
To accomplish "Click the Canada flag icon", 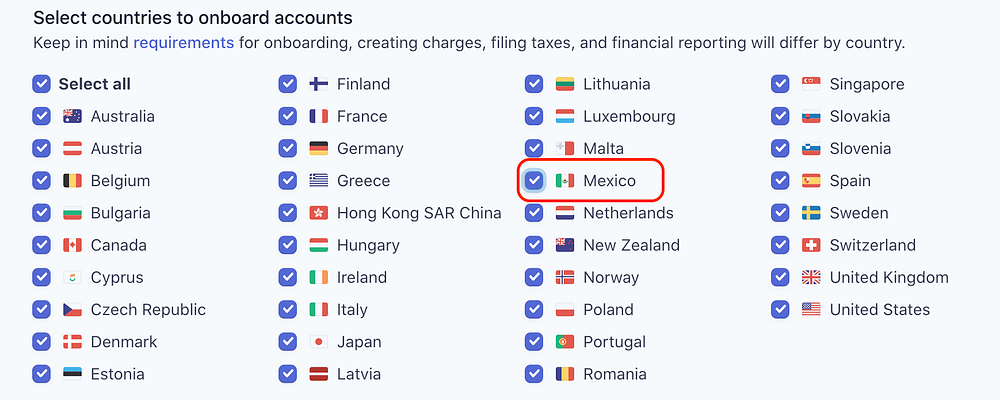I will click(72, 245).
